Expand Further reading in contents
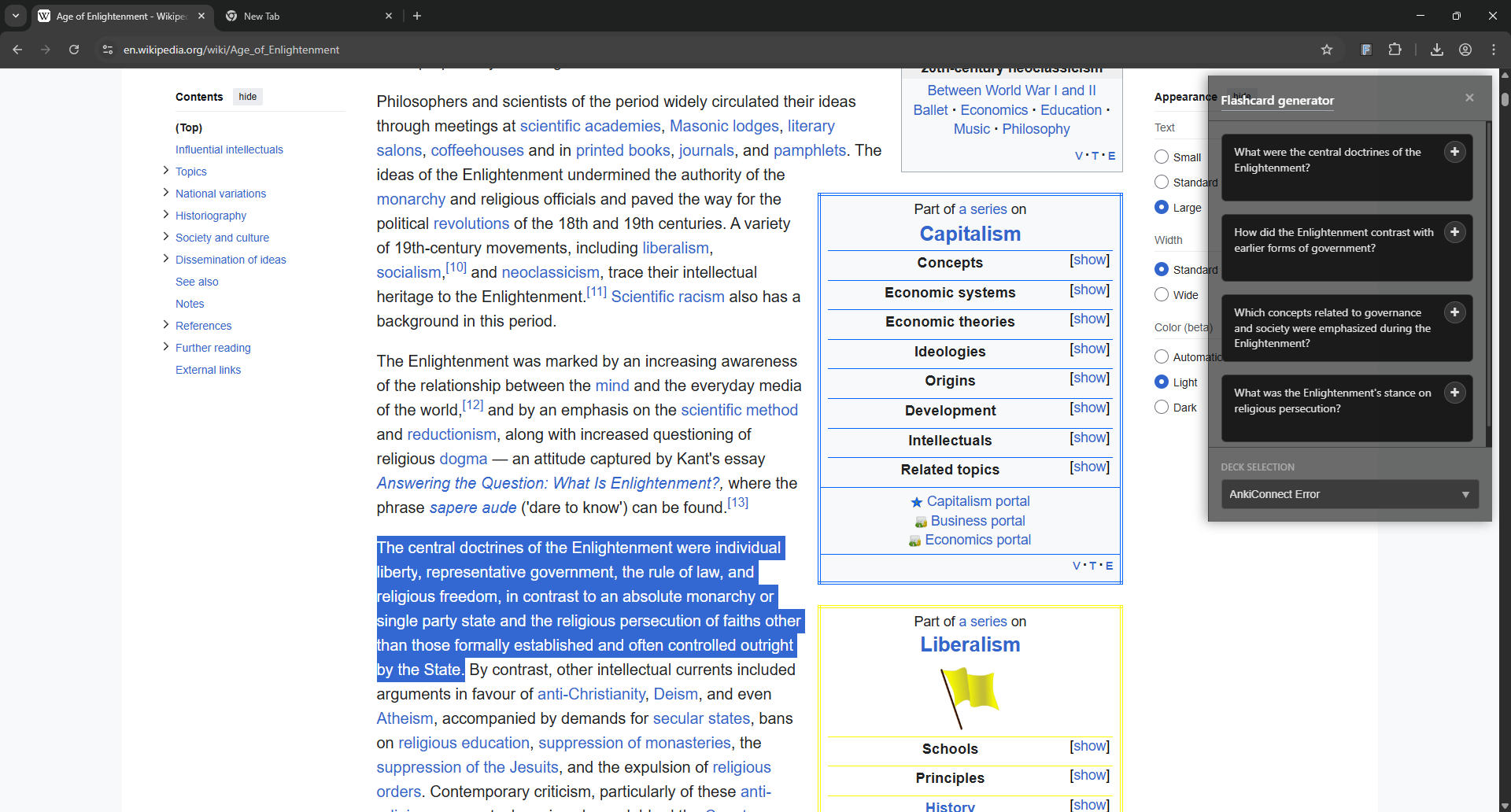Viewport: 1511px width, 812px height. (x=165, y=347)
